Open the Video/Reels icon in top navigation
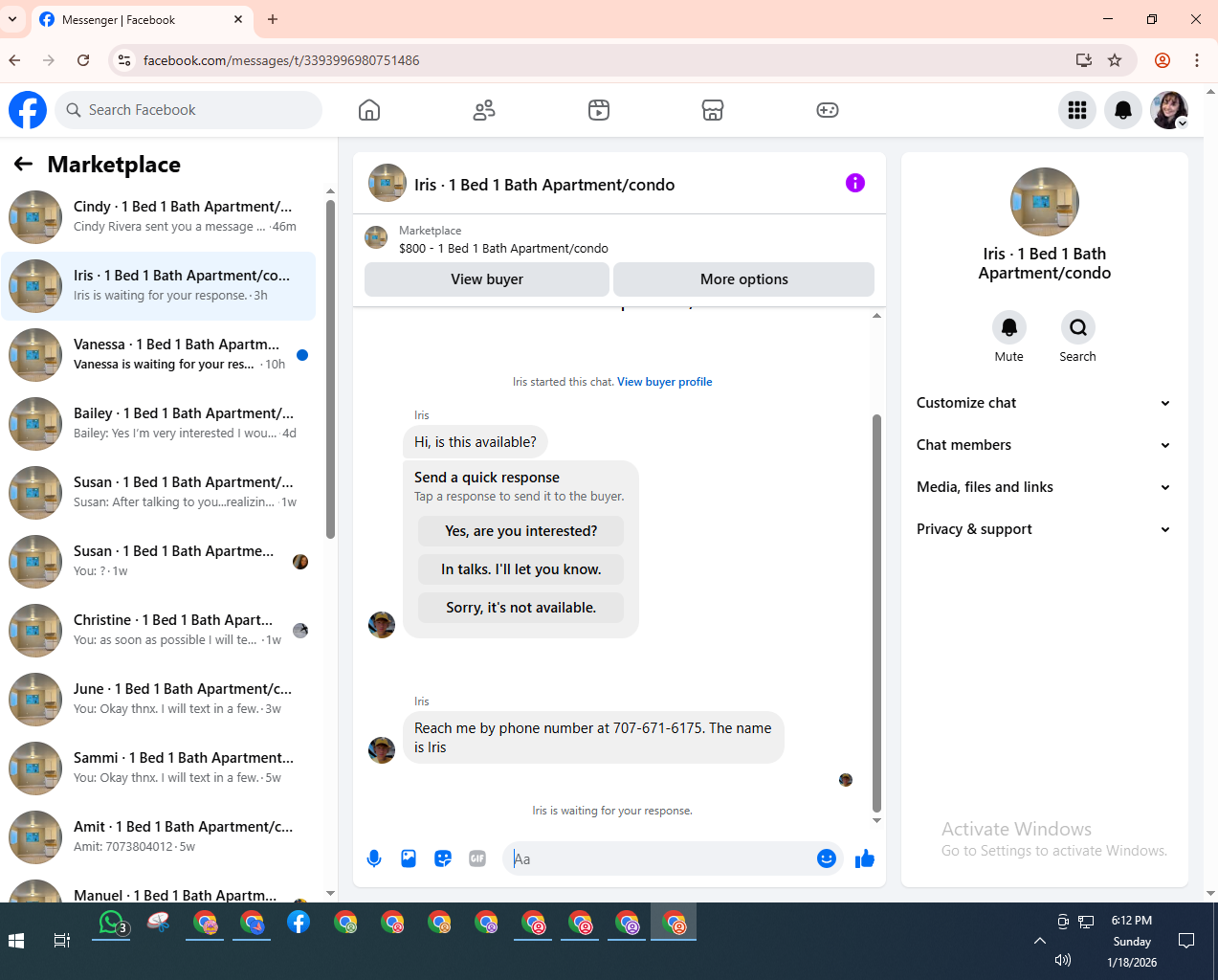 599,110
